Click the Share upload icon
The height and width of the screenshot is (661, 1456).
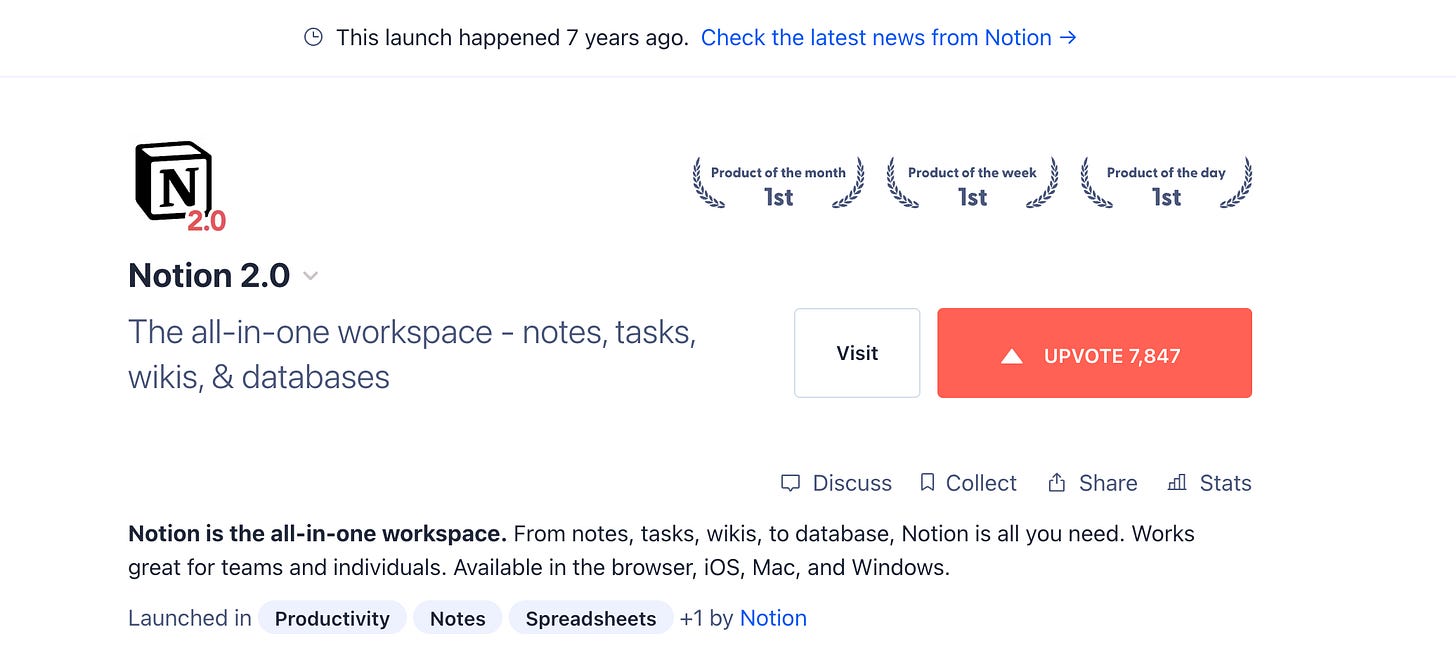pyautogui.click(x=1056, y=483)
